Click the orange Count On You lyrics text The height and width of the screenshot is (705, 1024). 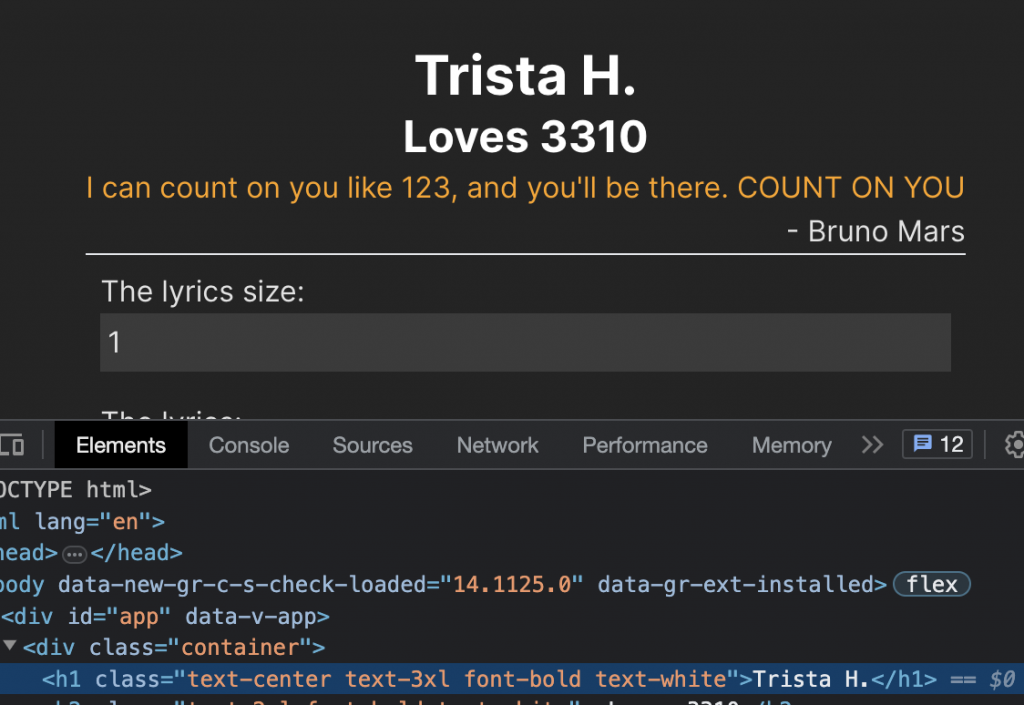525,188
